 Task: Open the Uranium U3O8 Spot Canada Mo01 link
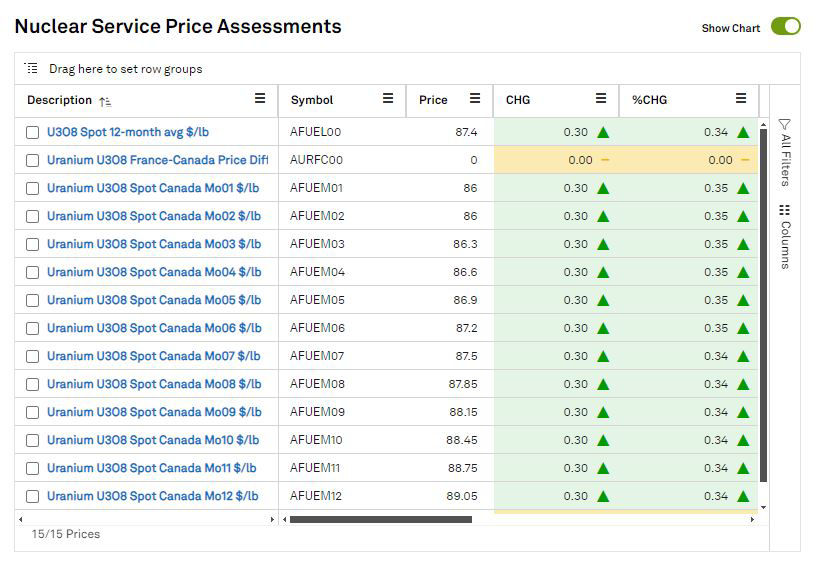pyautogui.click(x=153, y=188)
